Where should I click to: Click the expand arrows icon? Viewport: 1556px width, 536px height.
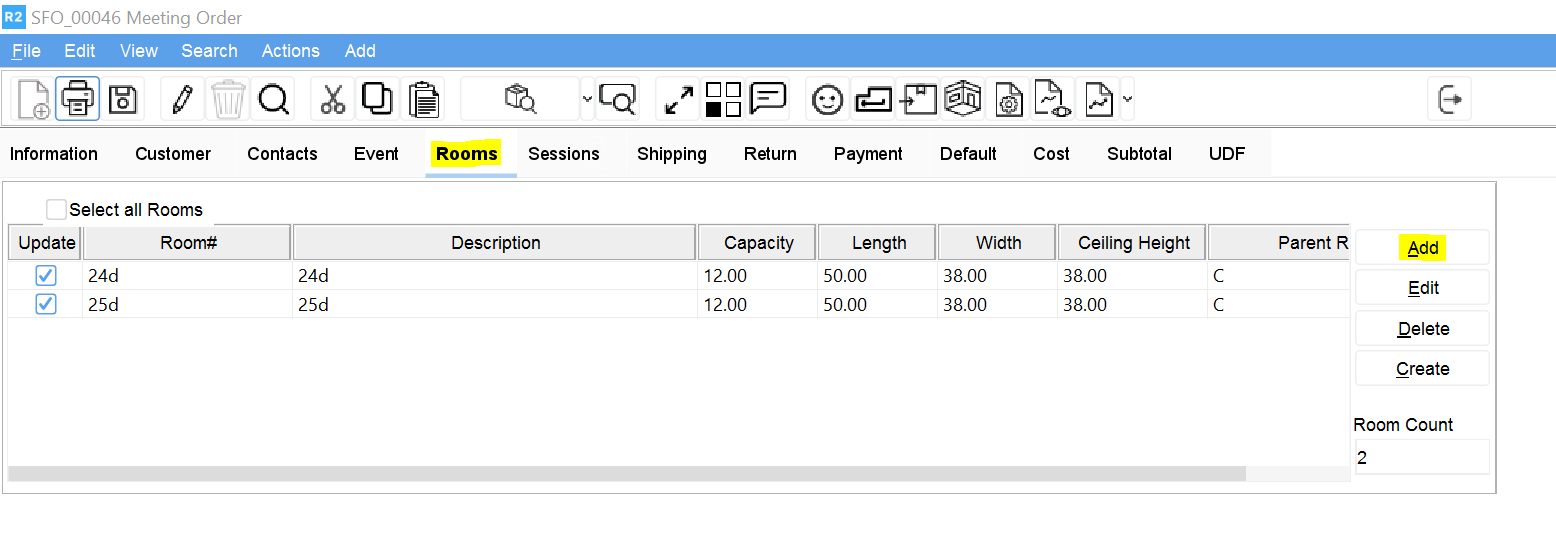679,99
